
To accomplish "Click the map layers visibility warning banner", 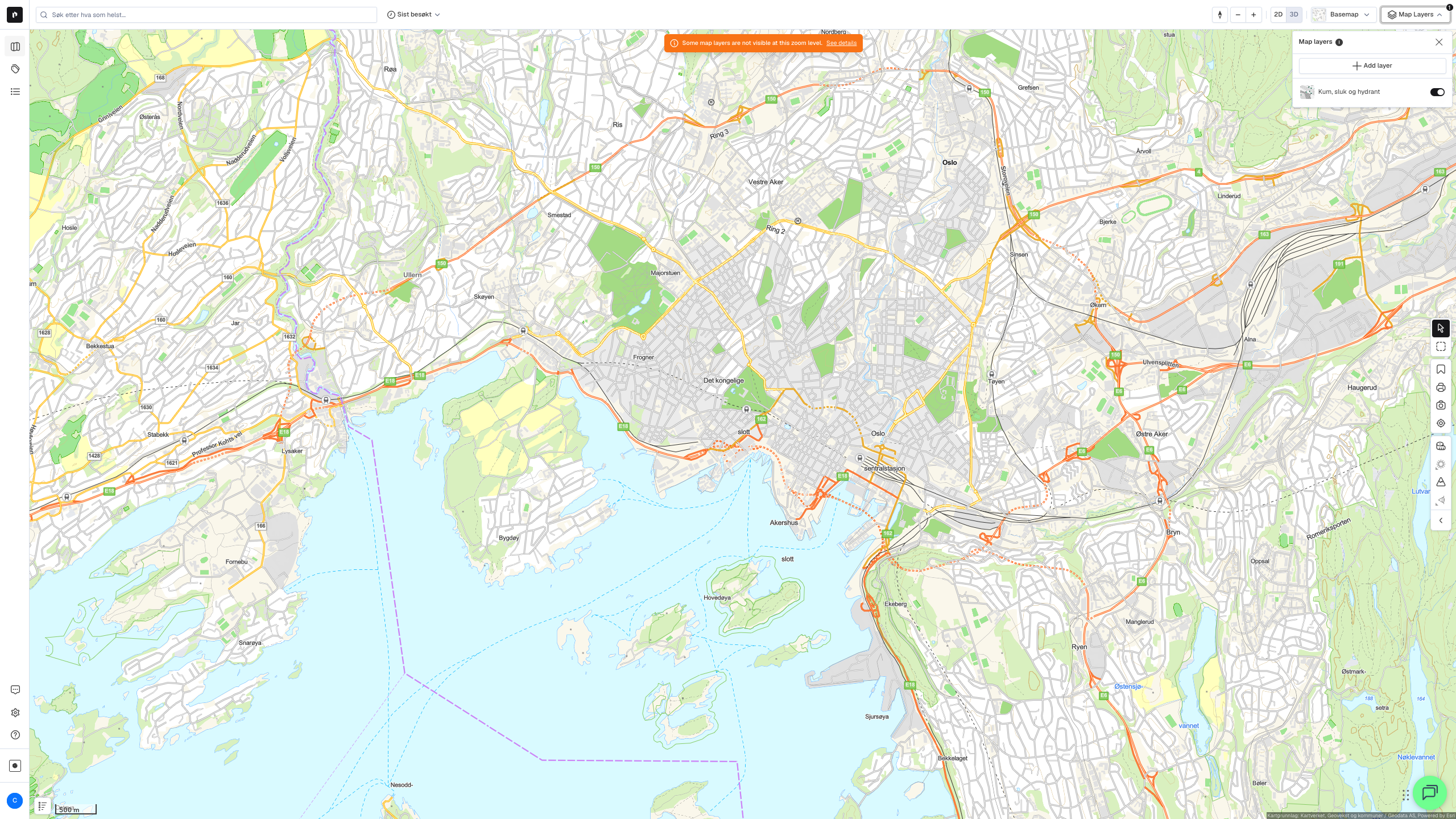I will pyautogui.click(x=763, y=43).
